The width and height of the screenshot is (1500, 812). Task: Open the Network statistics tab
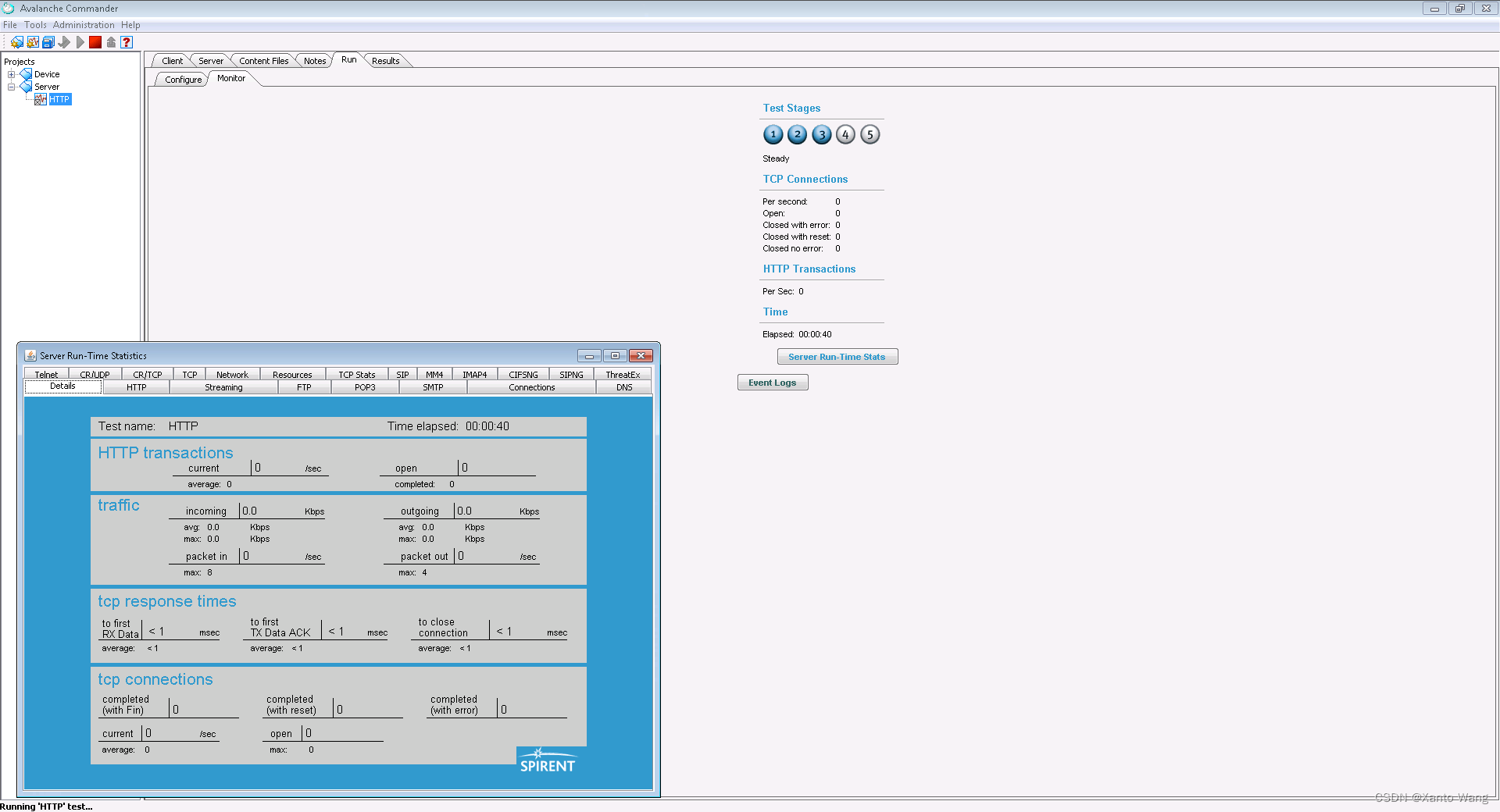(x=232, y=375)
